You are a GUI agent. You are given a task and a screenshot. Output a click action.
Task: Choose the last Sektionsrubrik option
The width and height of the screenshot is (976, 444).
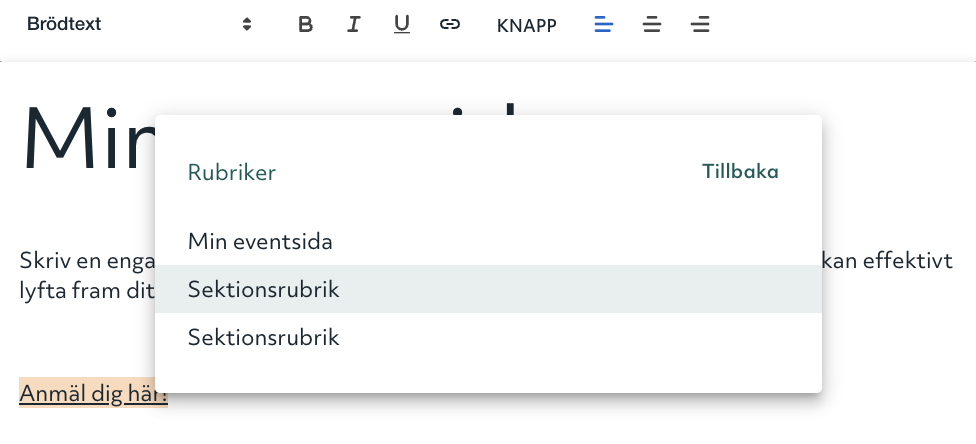tap(488, 337)
